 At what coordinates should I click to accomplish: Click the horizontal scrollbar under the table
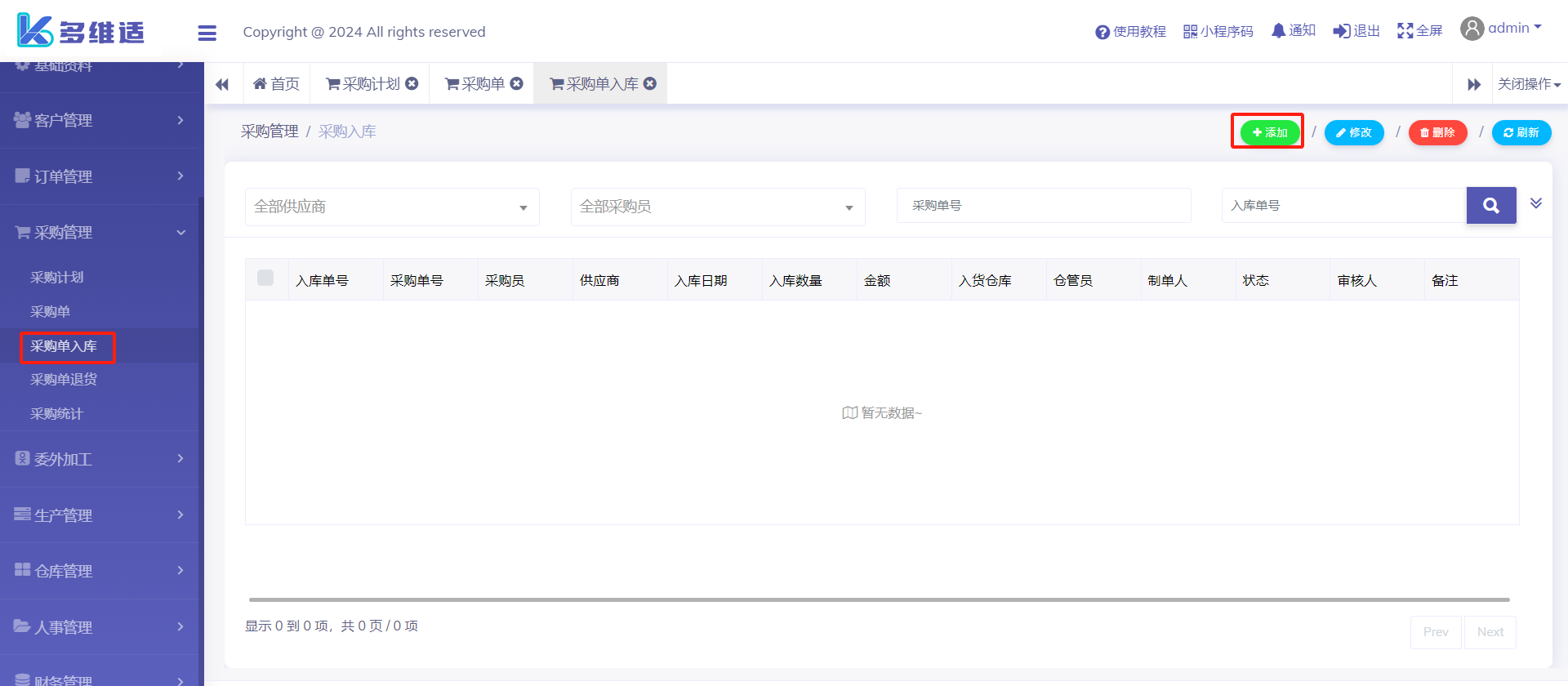coord(879,599)
